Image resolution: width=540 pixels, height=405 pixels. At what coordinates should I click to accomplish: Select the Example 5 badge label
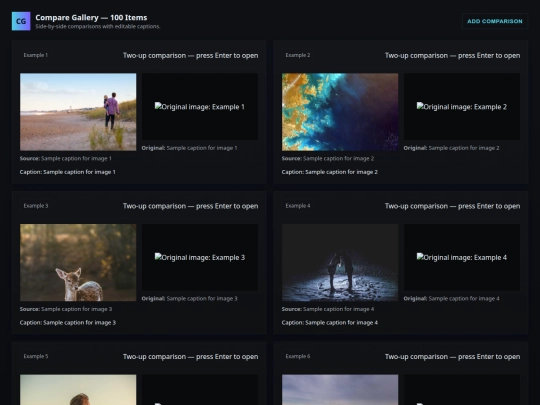click(x=36, y=356)
